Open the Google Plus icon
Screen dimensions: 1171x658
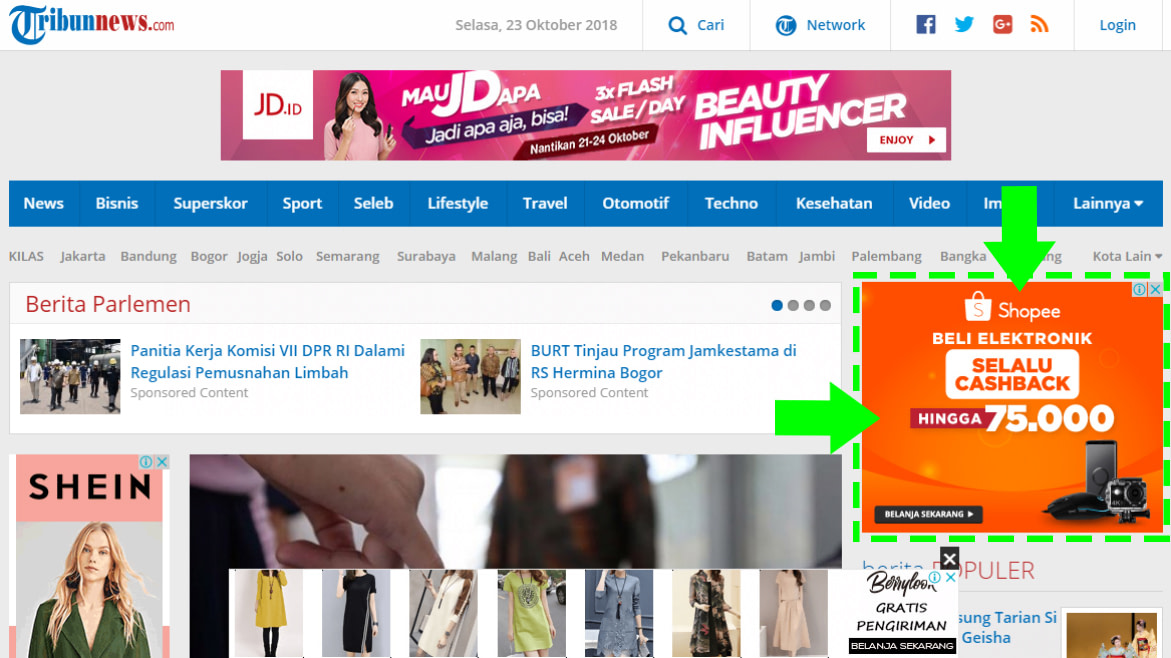[1002, 25]
